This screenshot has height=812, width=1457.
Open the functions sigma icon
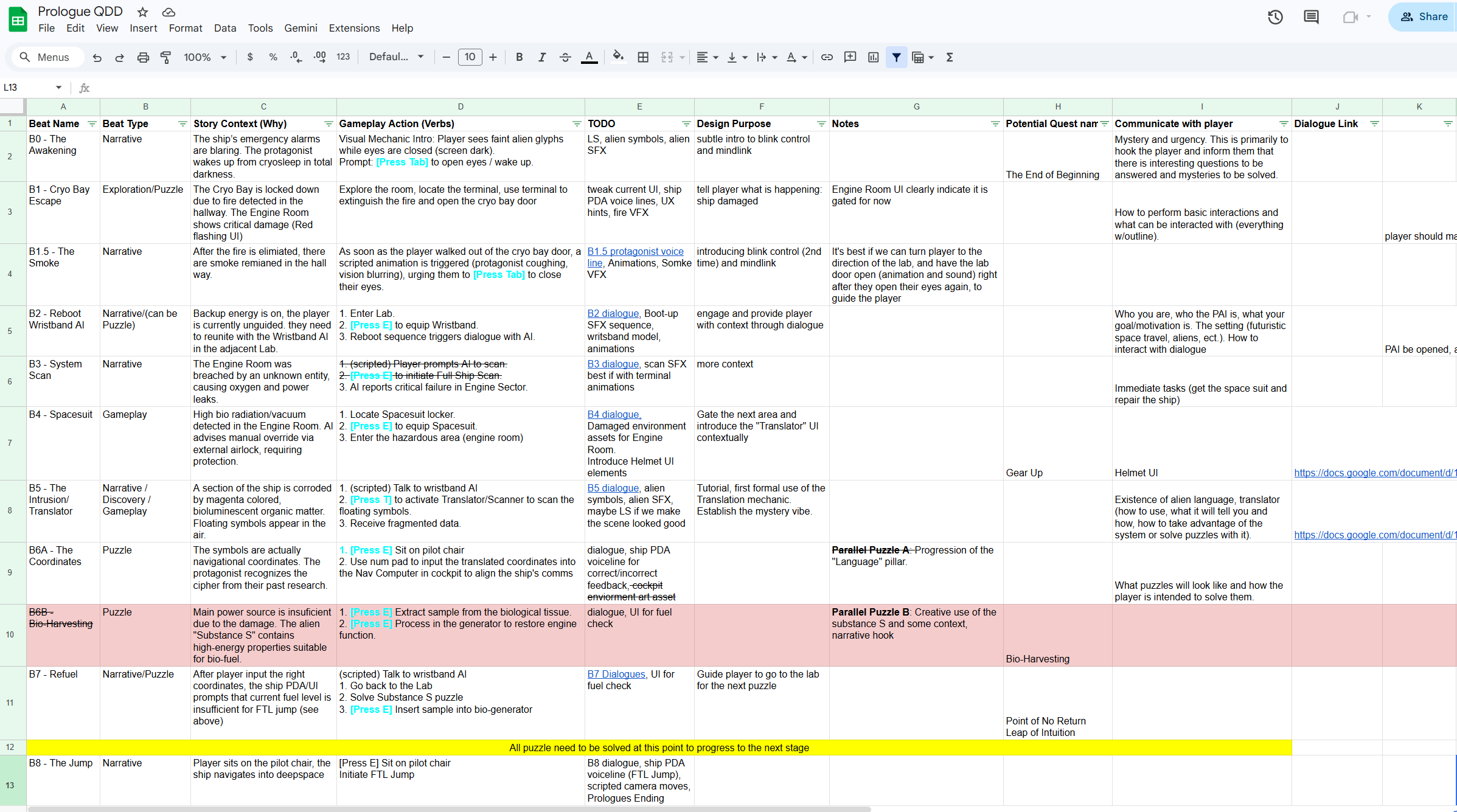tap(950, 57)
